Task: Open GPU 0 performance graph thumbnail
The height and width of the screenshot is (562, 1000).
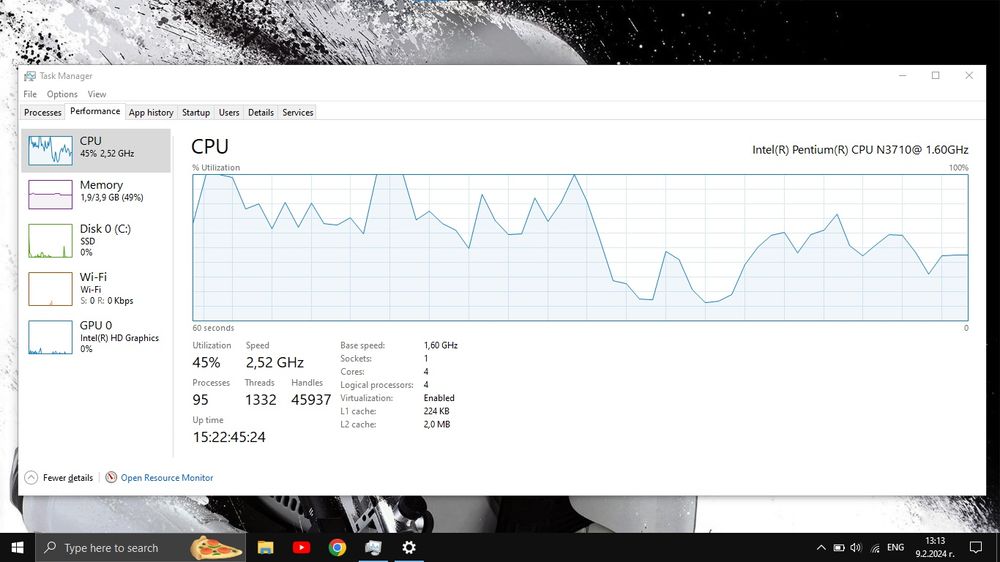Action: [x=50, y=337]
